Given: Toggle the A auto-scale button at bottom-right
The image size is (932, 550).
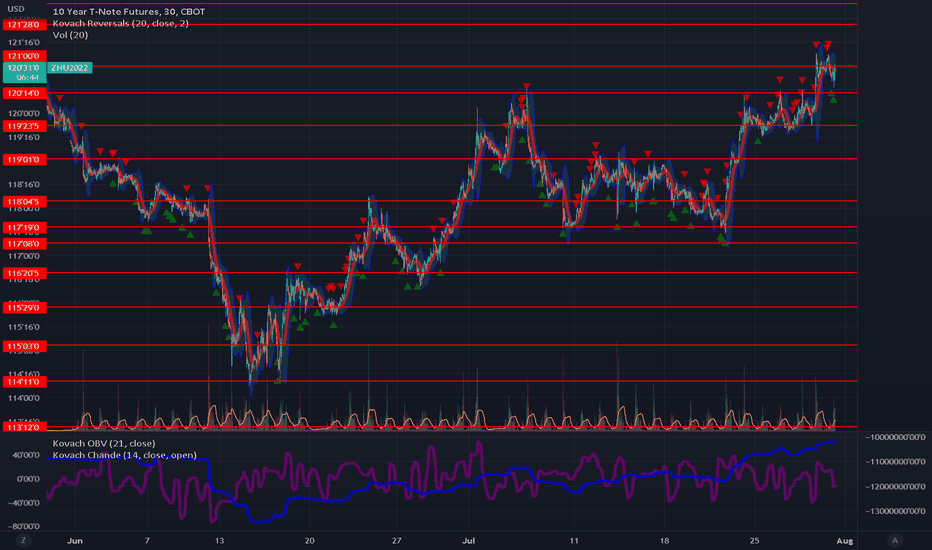Looking at the screenshot, I should (x=895, y=540).
